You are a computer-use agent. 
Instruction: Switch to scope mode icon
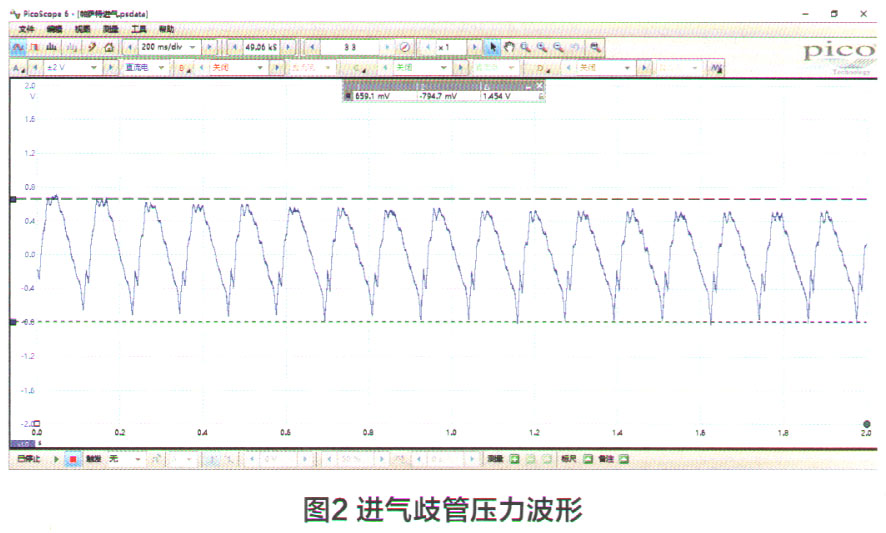18,47
